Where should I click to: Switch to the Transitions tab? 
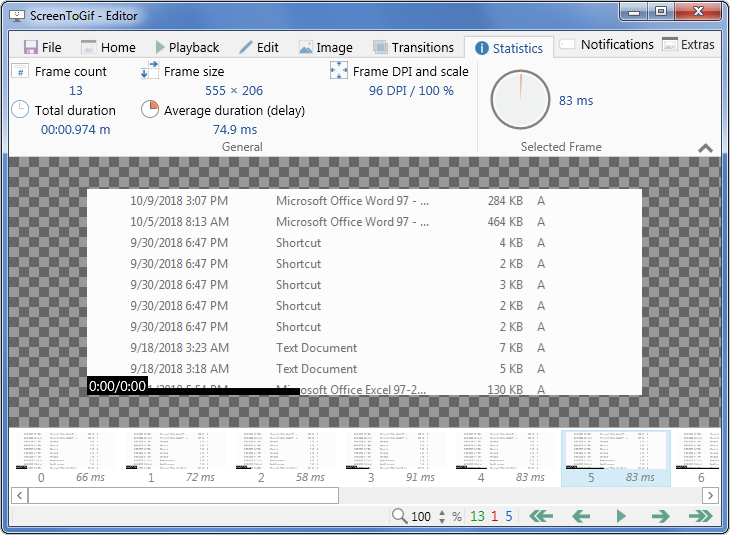[x=413, y=47]
